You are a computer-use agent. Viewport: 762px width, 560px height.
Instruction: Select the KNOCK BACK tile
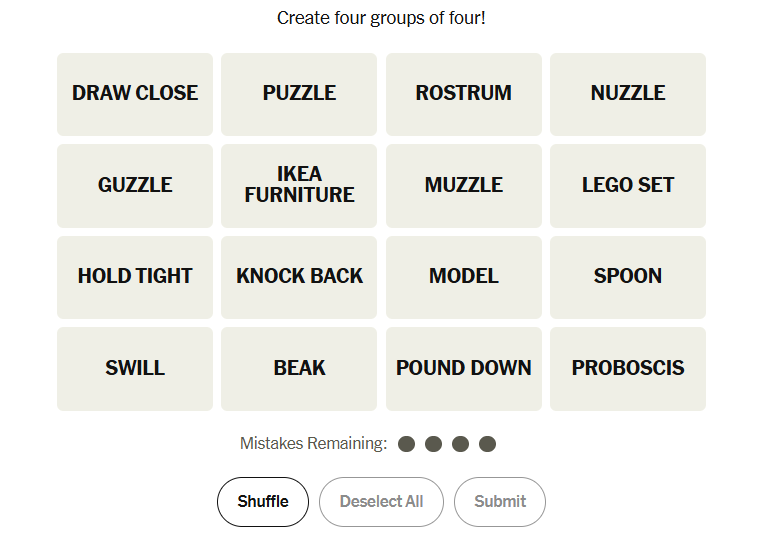point(299,277)
